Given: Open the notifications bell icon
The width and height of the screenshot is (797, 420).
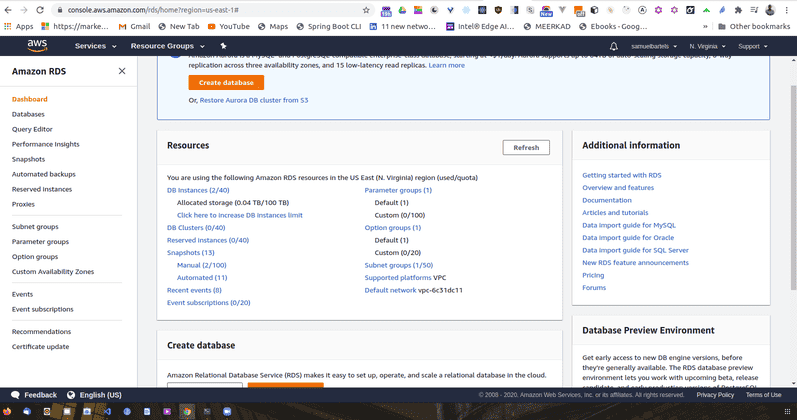Looking at the screenshot, I should [x=614, y=46].
